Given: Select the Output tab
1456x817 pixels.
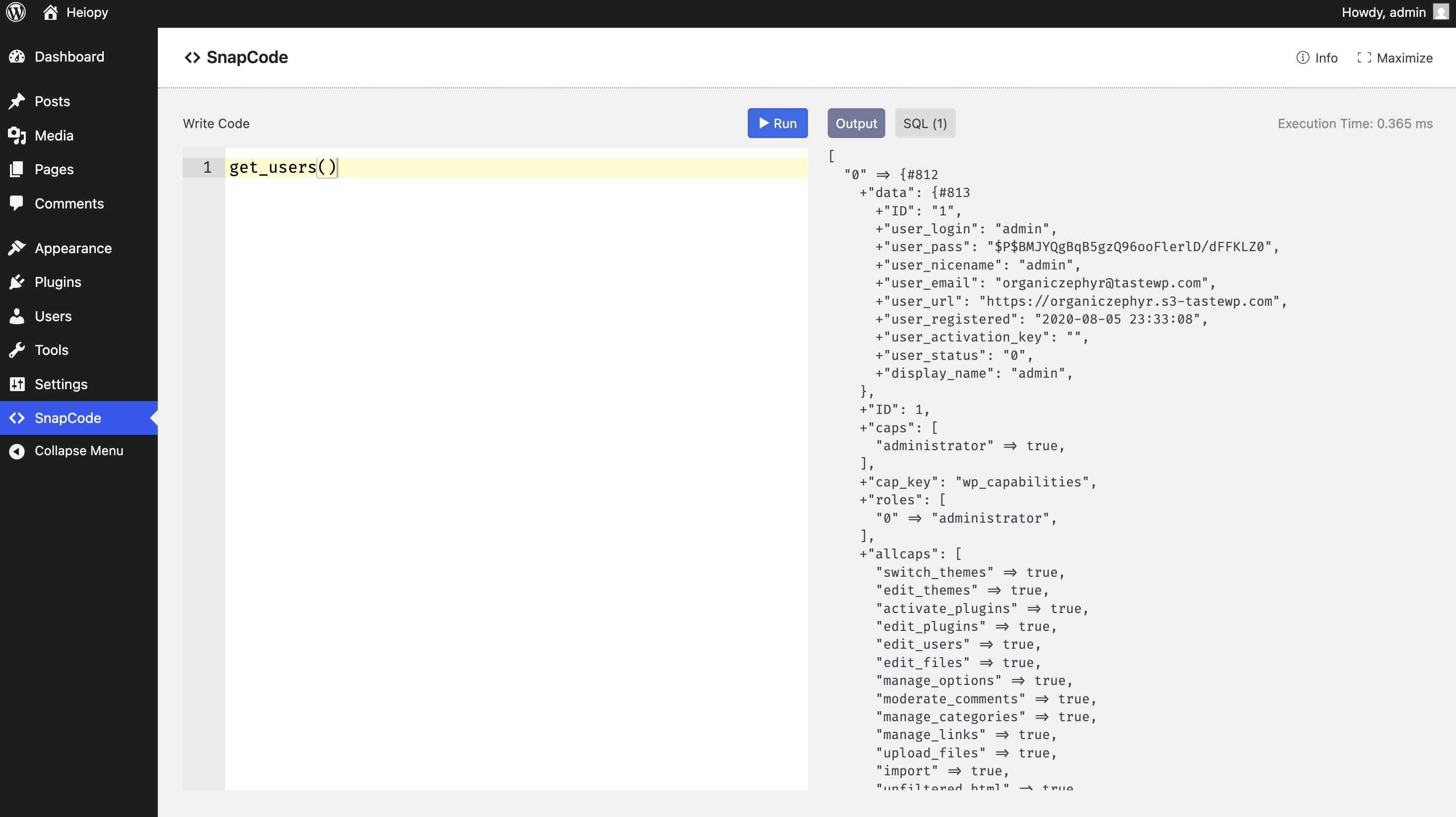Looking at the screenshot, I should 856,123.
